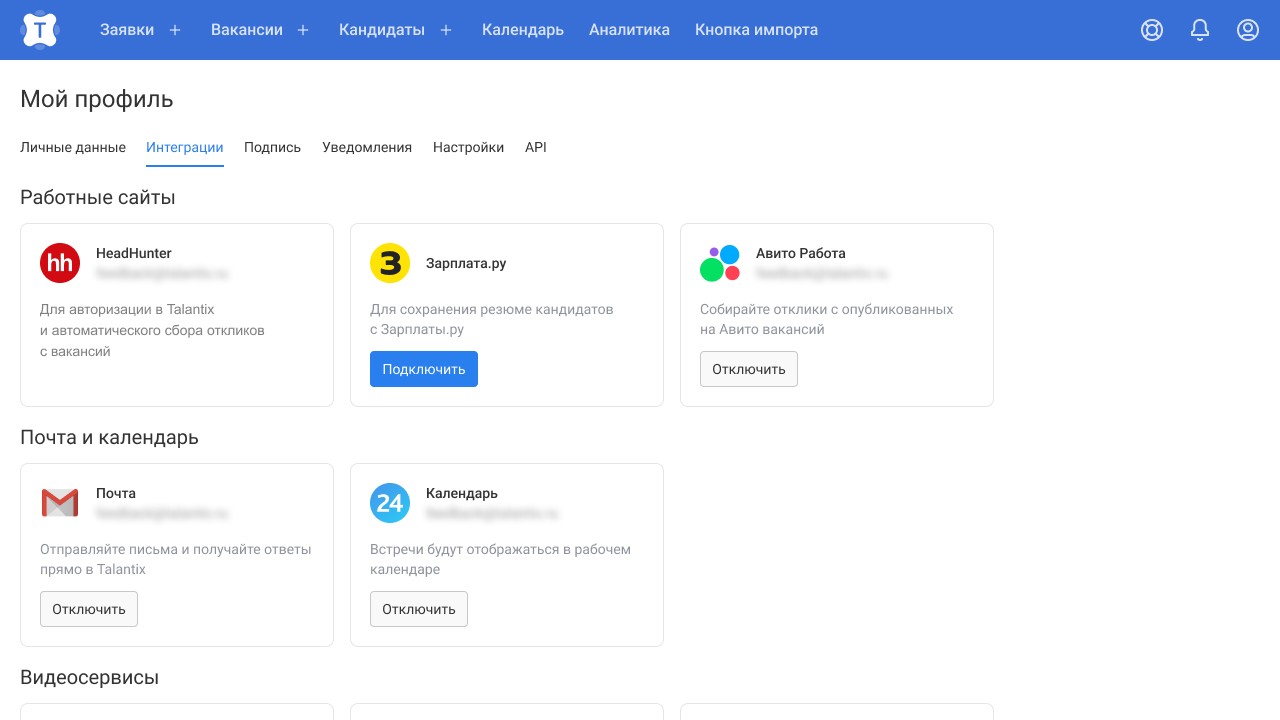
Task: Click the plus icon next to Заявки
Action: (x=175, y=30)
